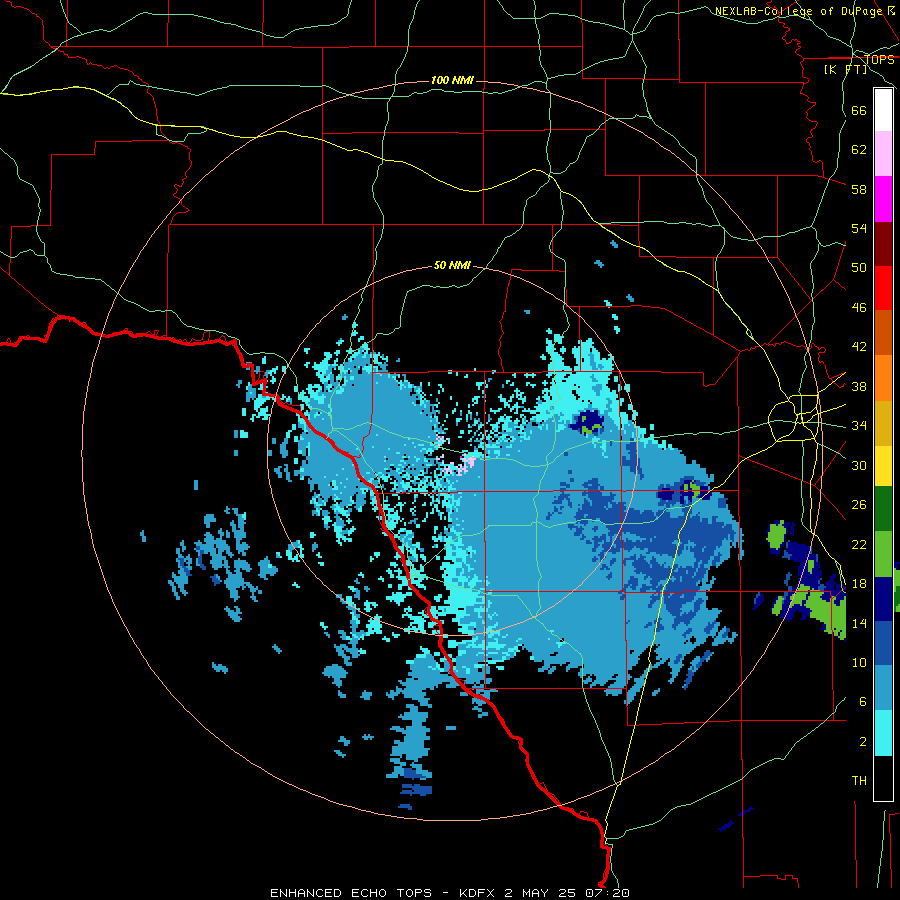The width and height of the screenshot is (900, 900).
Task: Select the dark green legend swatch
Action: point(883,509)
